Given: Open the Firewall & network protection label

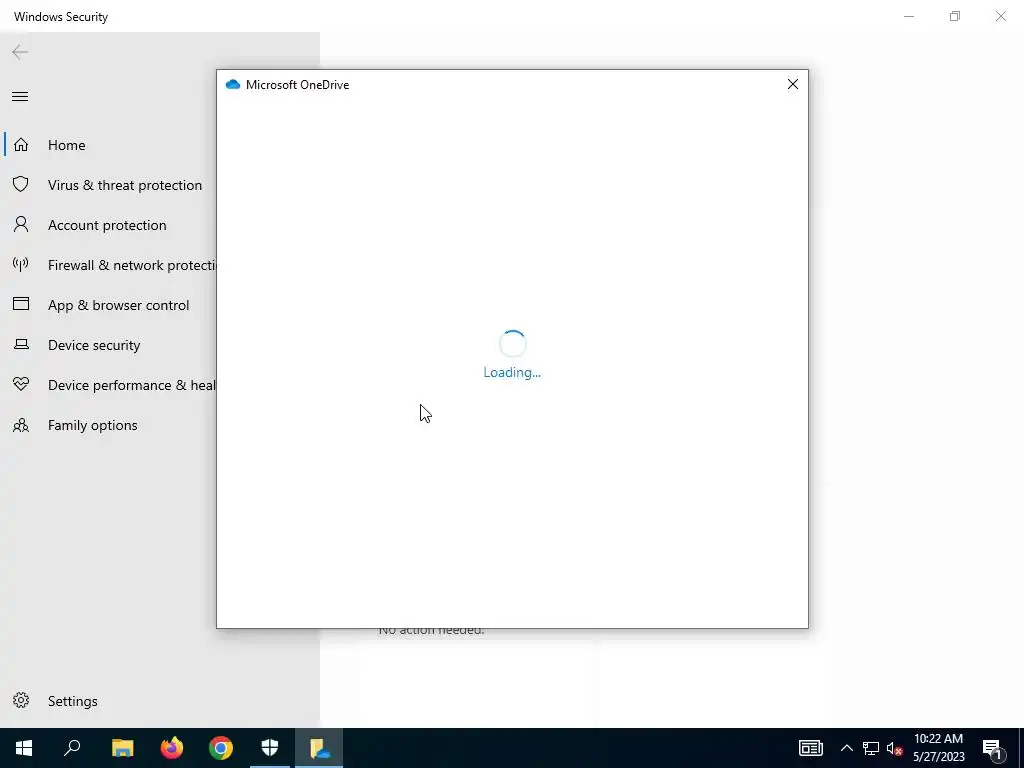Looking at the screenshot, I should (x=132, y=265).
